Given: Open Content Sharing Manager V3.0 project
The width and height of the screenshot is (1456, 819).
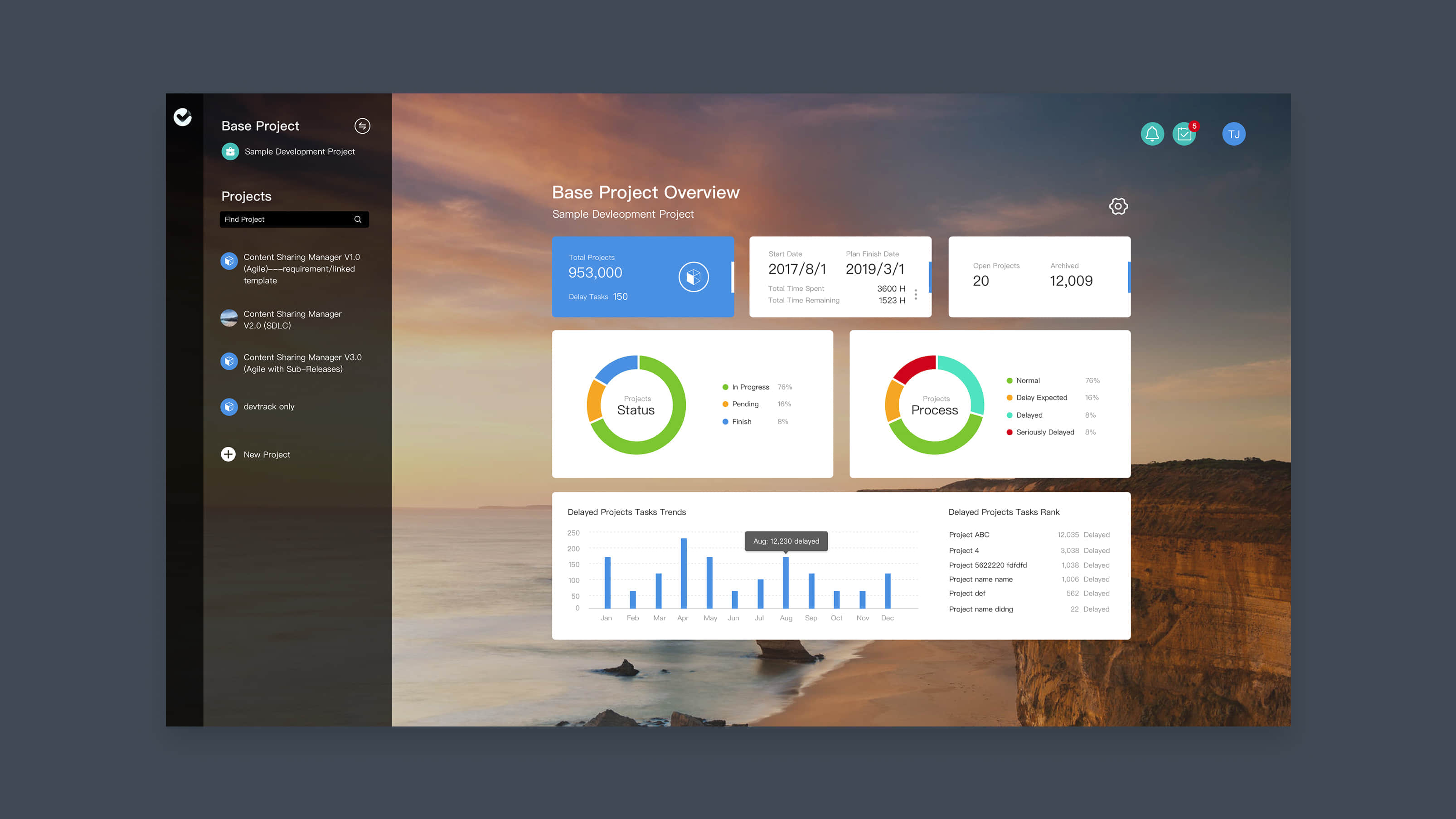Looking at the screenshot, I should coord(302,363).
